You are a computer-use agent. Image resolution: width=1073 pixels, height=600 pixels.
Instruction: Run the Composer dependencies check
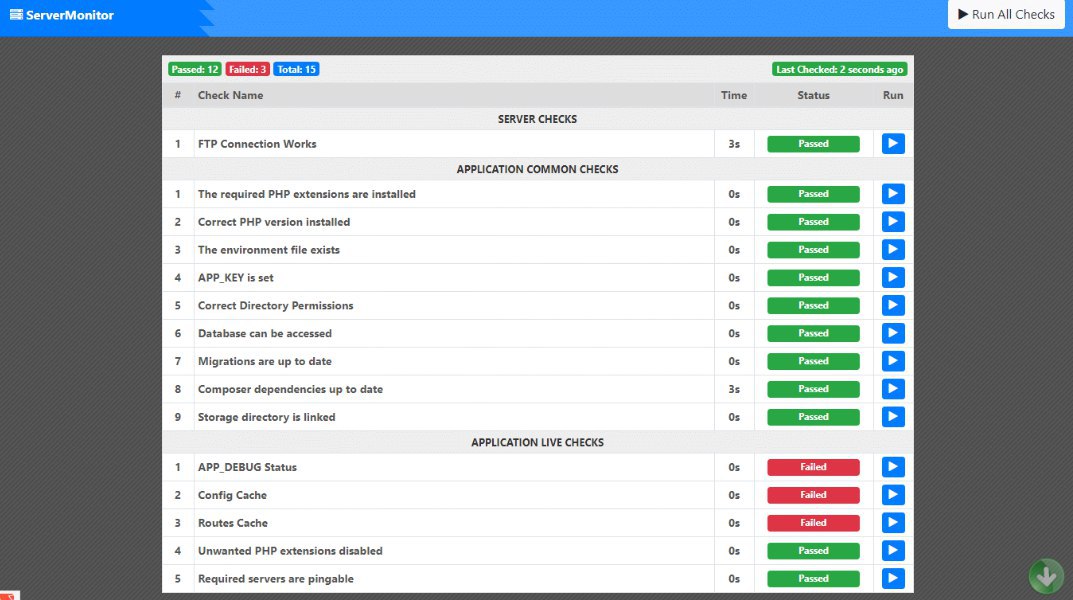[x=893, y=389]
